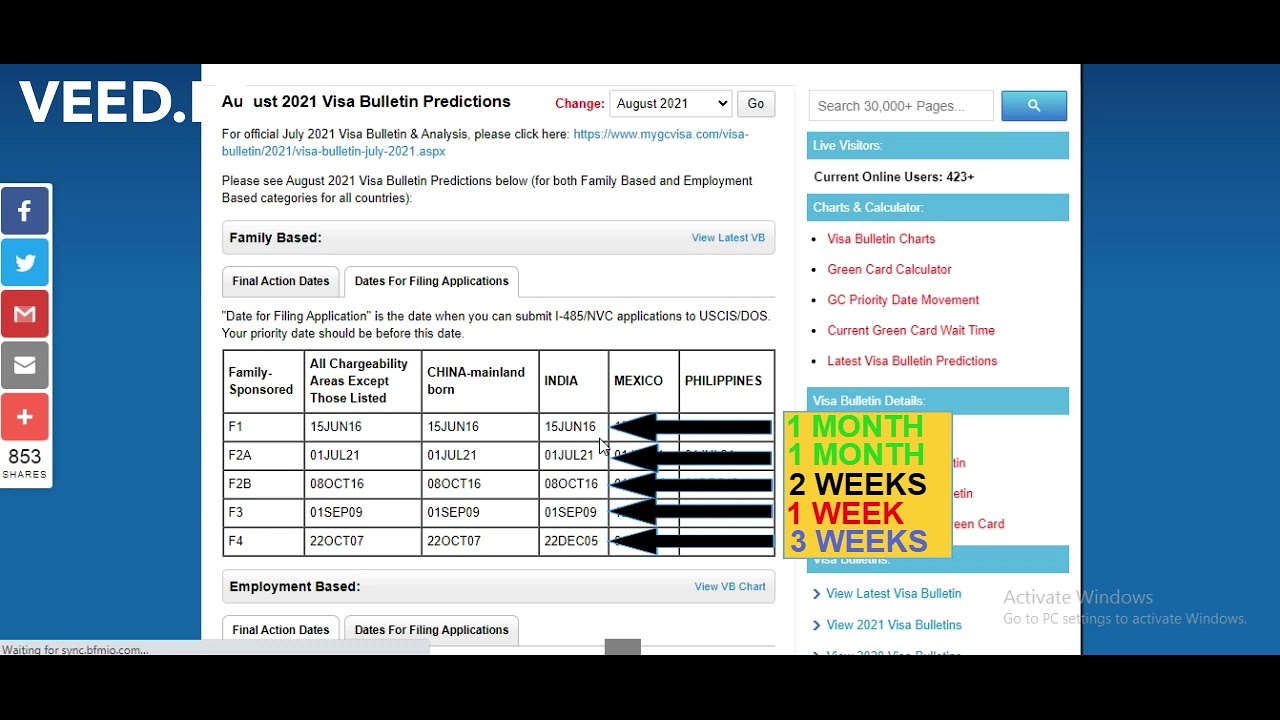
Task: Open GC Priority Date Movement link
Action: pos(903,300)
